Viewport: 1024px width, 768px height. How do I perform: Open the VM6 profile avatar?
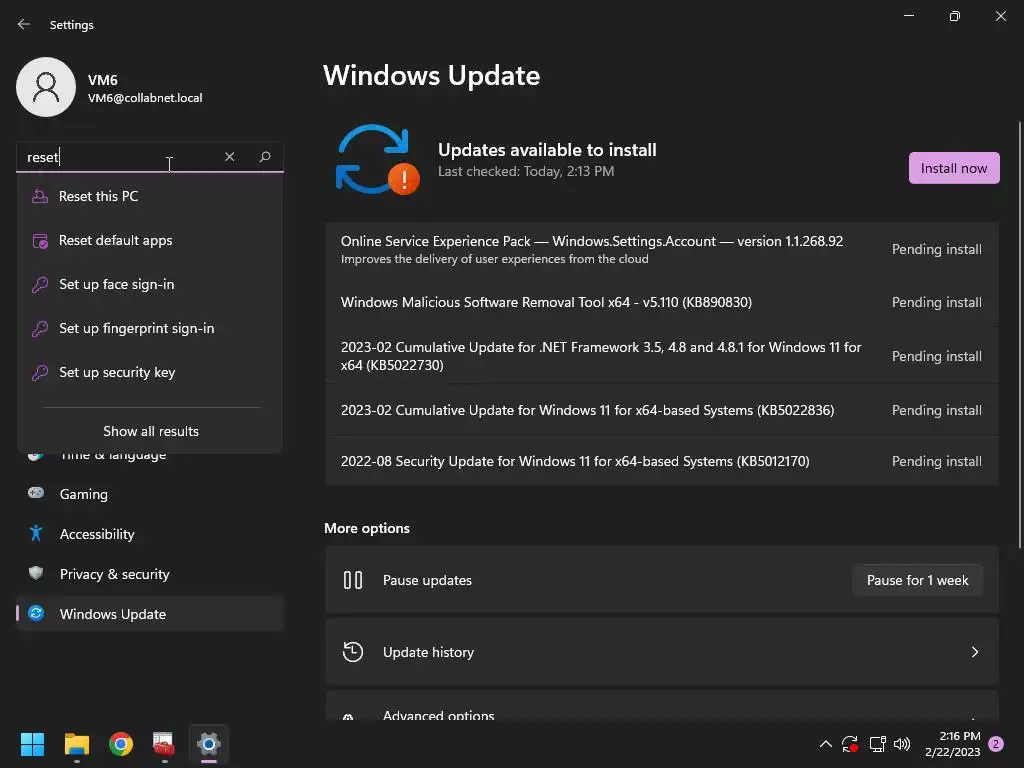pyautogui.click(x=46, y=87)
